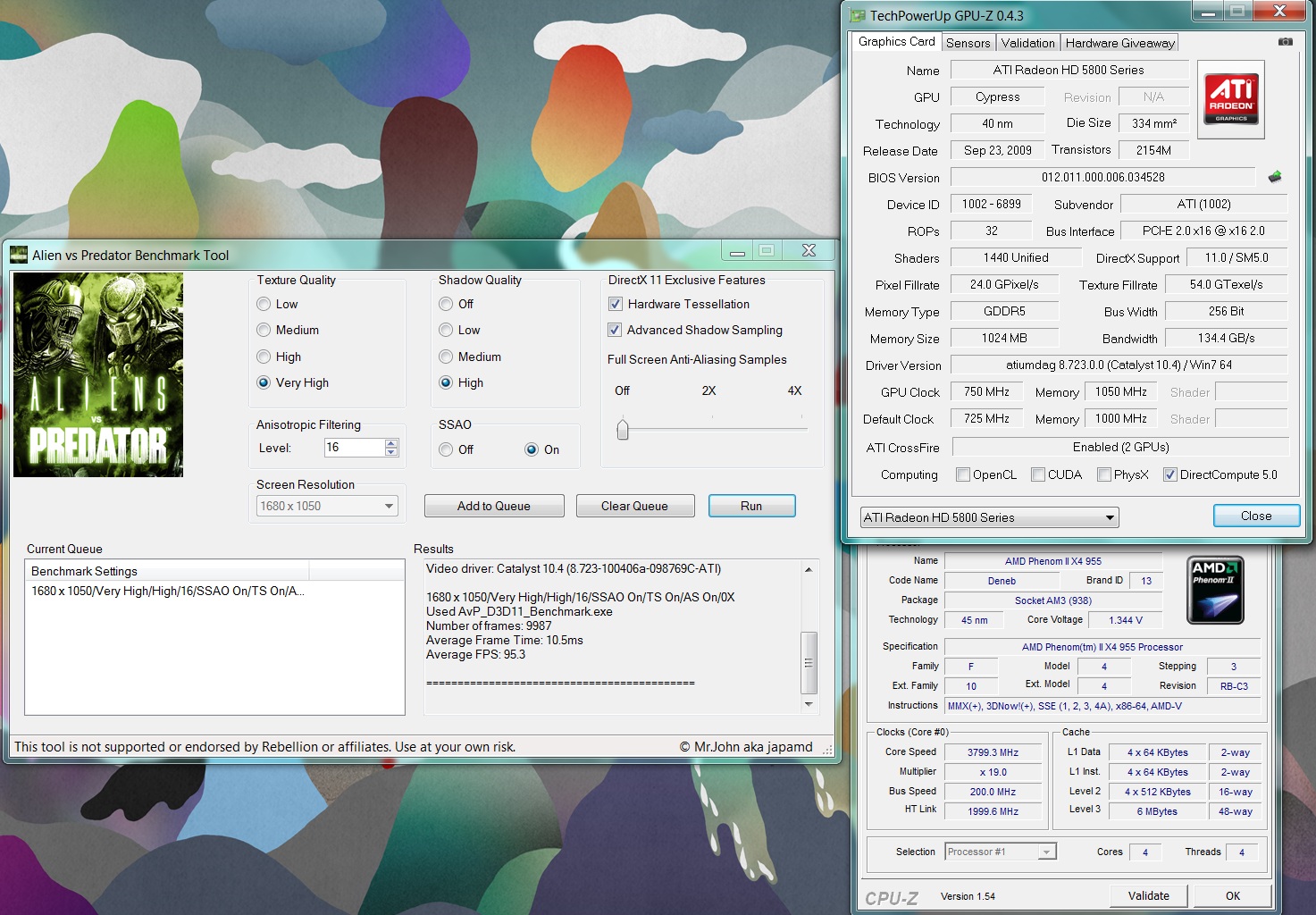This screenshot has height=915, width=1316.
Task: Select Medium texture quality
Action: 264,331
